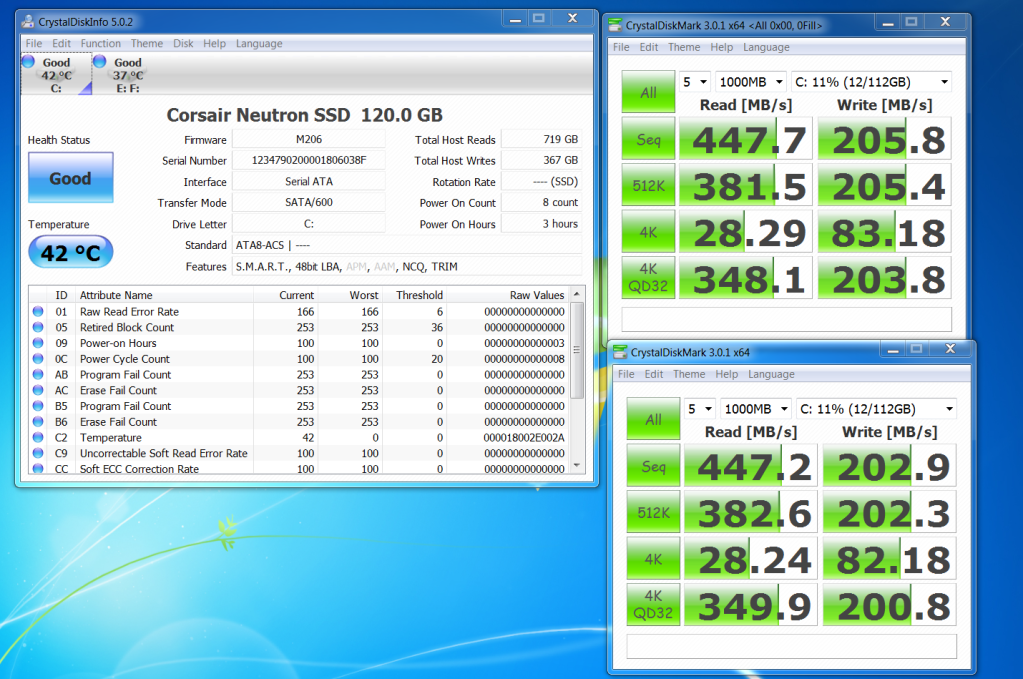Screen dimensions: 1023x679
Task: Click the Raw Values column header
Action: [508, 295]
